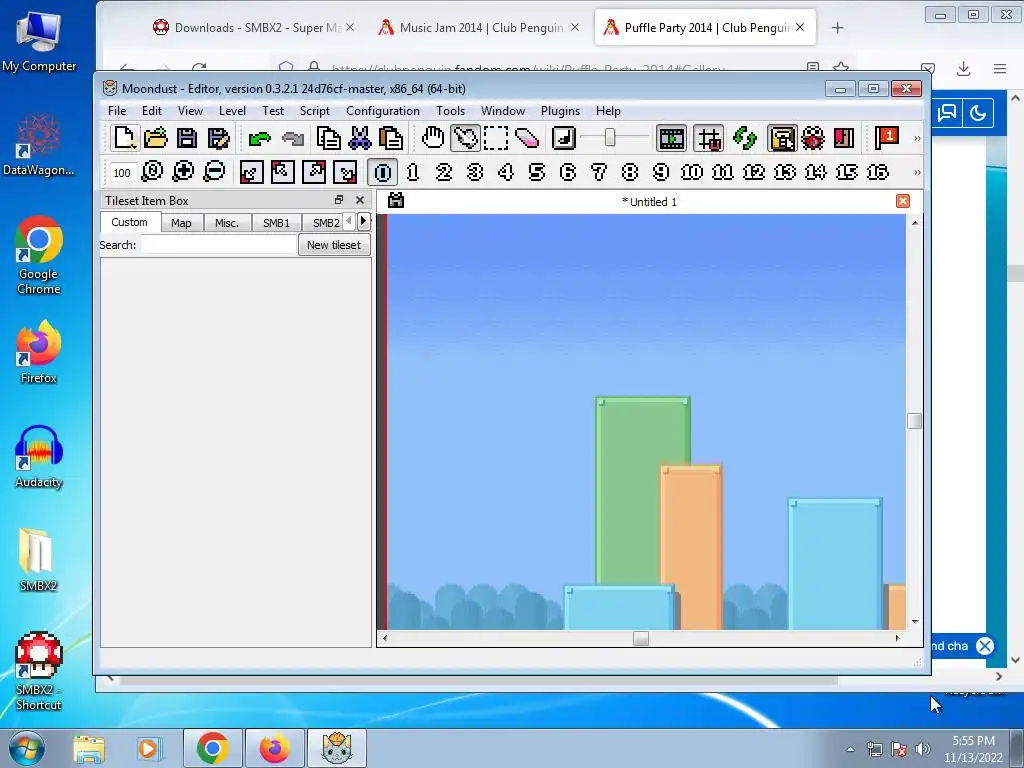Switch to section 16

[x=878, y=172]
